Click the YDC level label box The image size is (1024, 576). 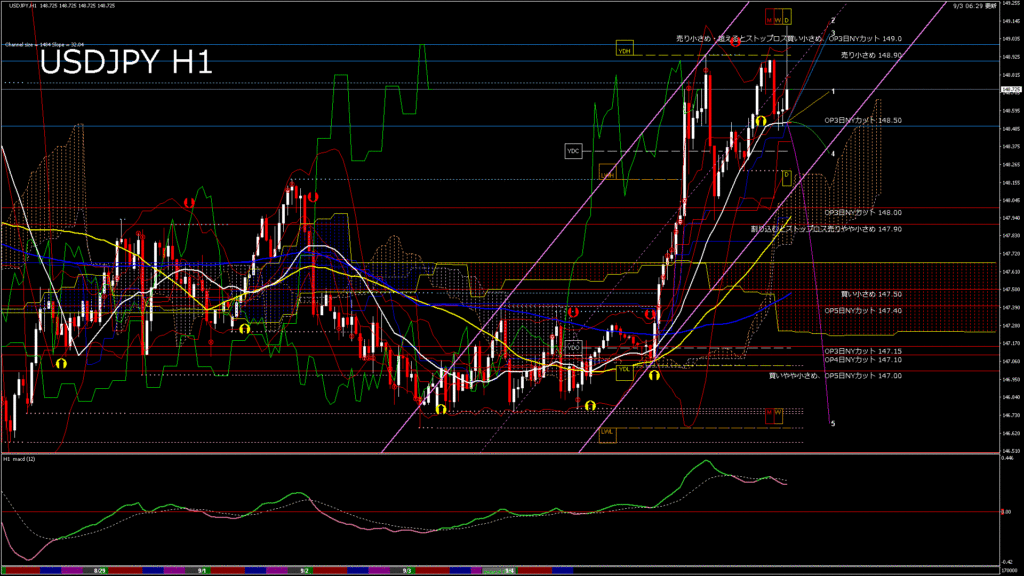tap(573, 150)
